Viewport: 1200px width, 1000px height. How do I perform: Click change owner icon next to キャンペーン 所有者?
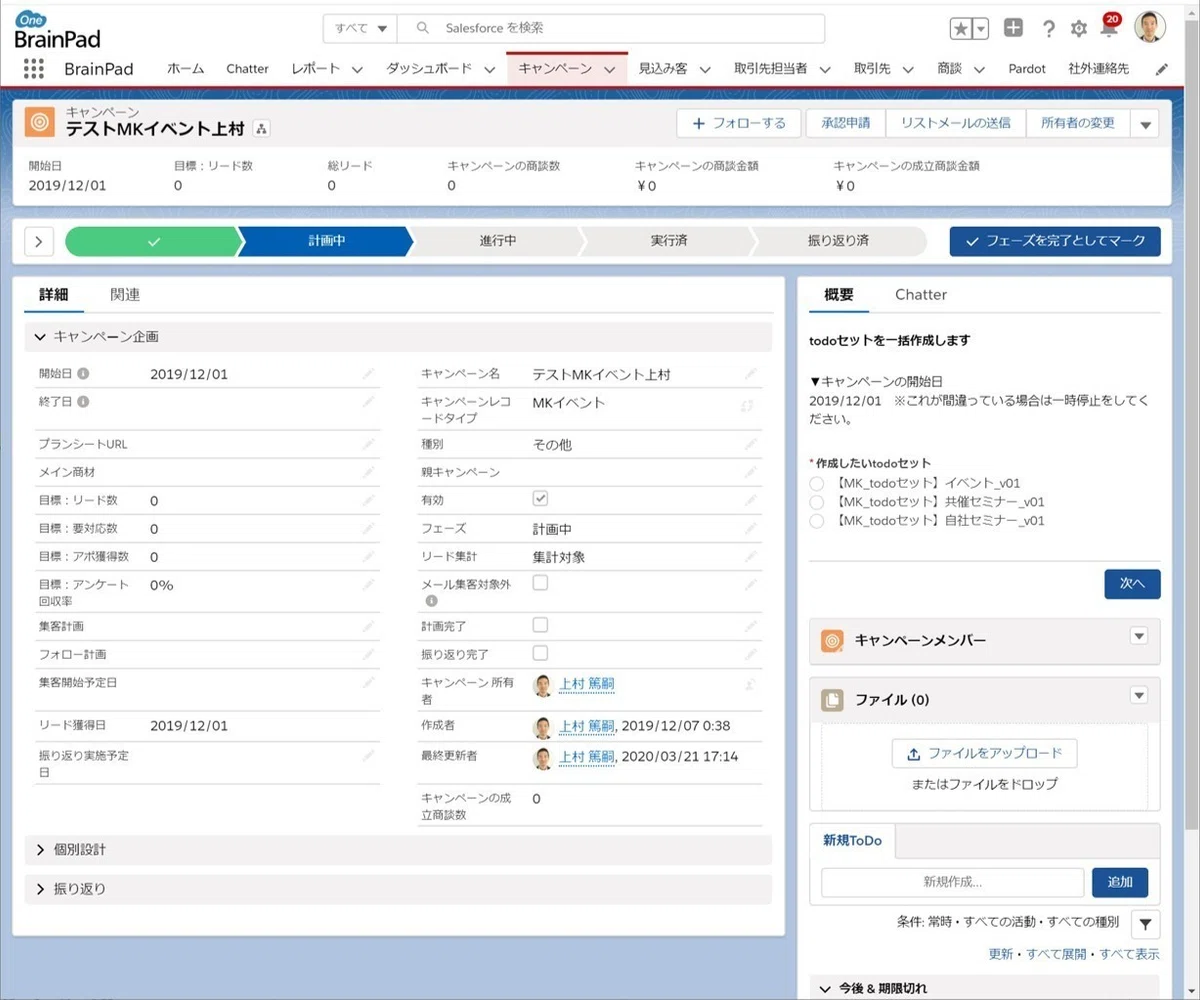click(750, 684)
